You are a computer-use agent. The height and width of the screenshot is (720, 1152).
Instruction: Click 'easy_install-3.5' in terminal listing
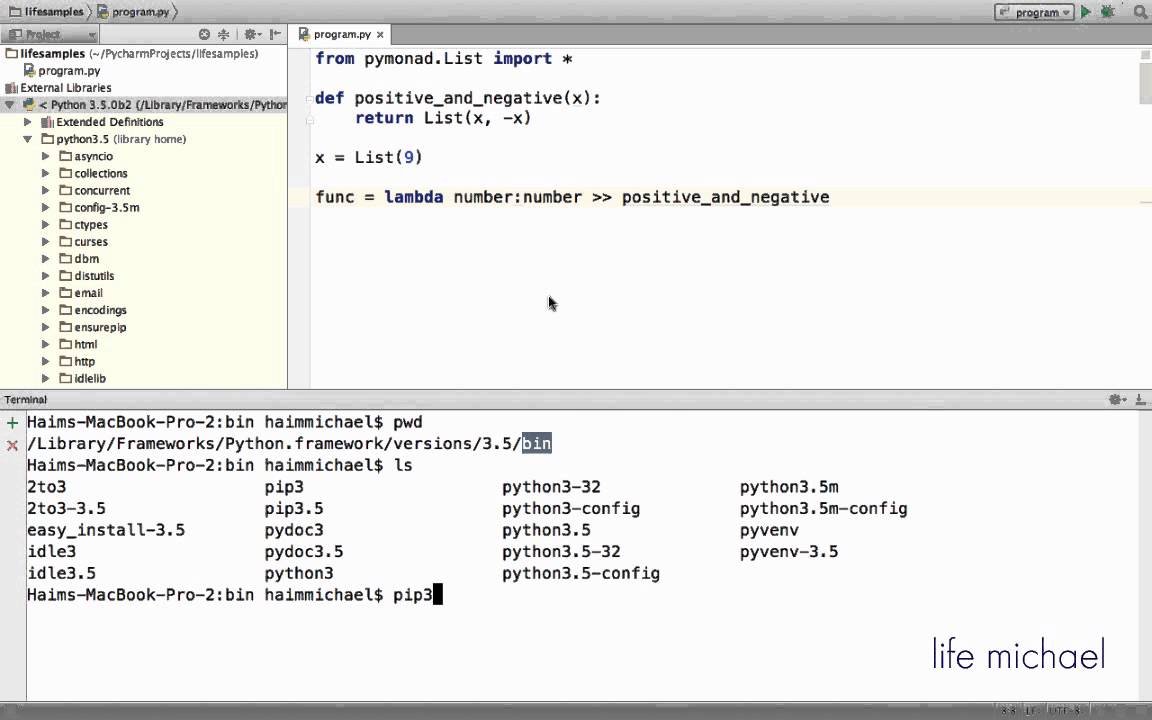point(106,530)
